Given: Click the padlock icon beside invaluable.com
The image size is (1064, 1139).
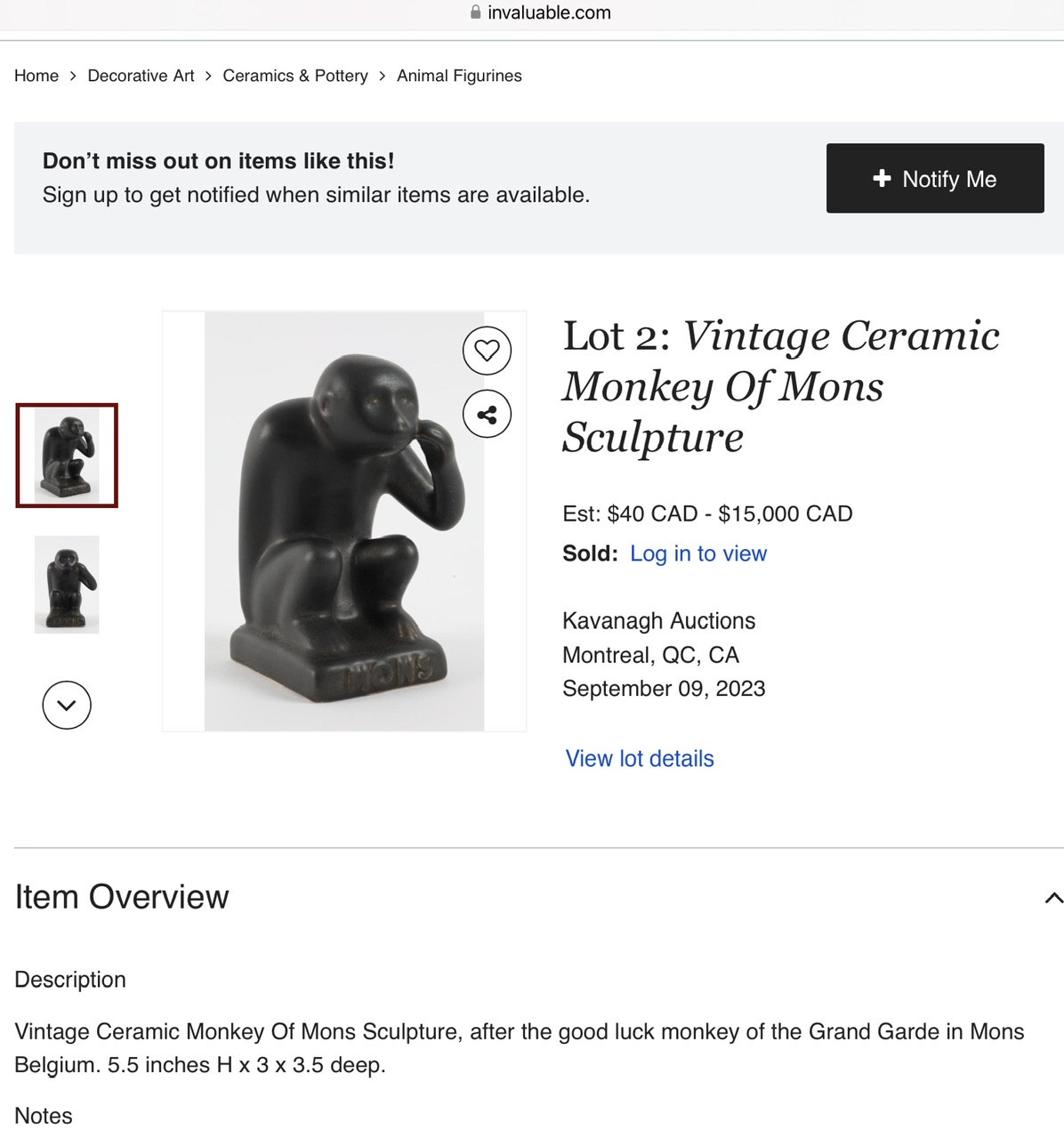Looking at the screenshot, I should click(x=476, y=12).
